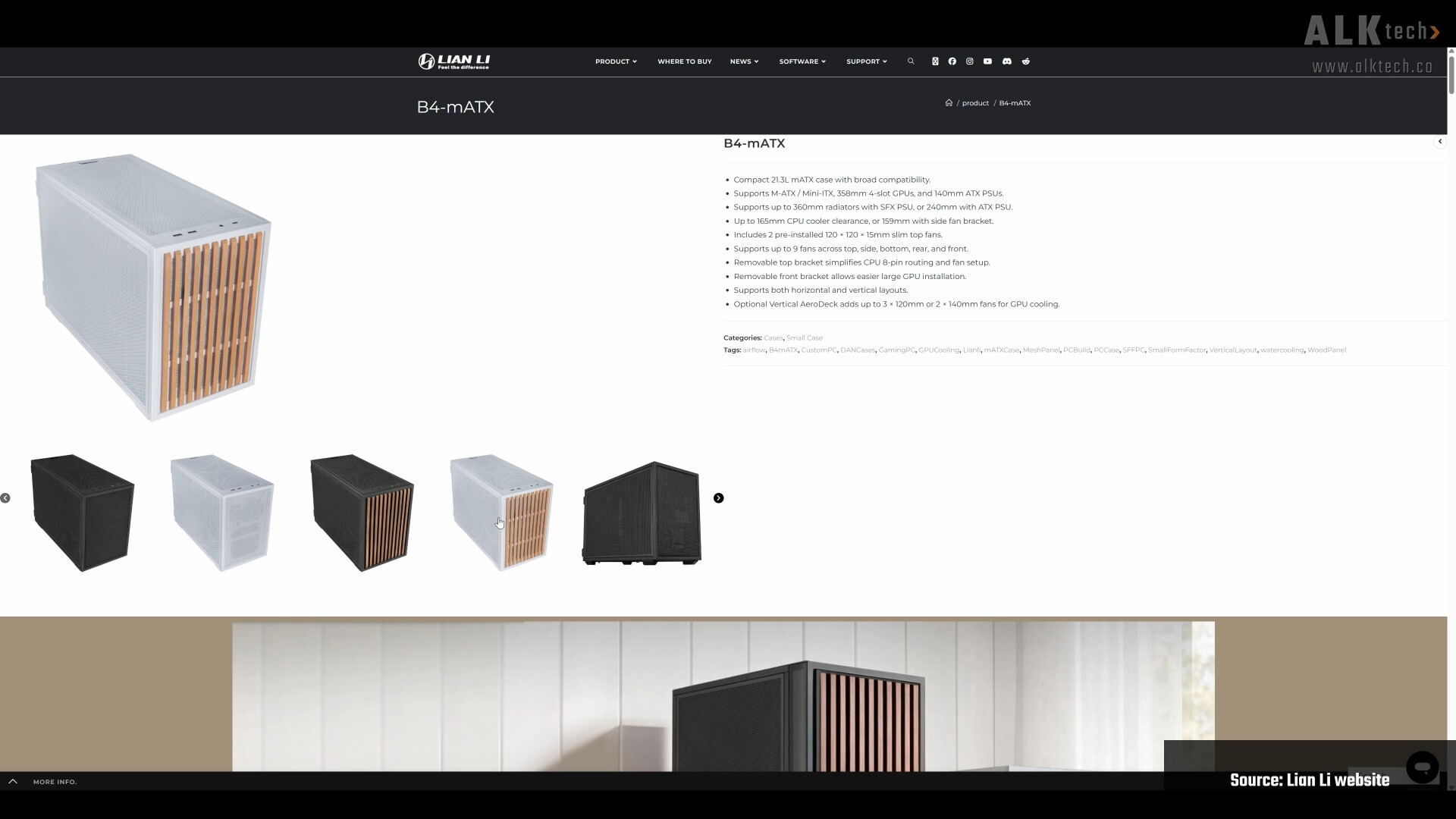Click the product breadcrumb link
The height and width of the screenshot is (819, 1456).
[x=975, y=103]
